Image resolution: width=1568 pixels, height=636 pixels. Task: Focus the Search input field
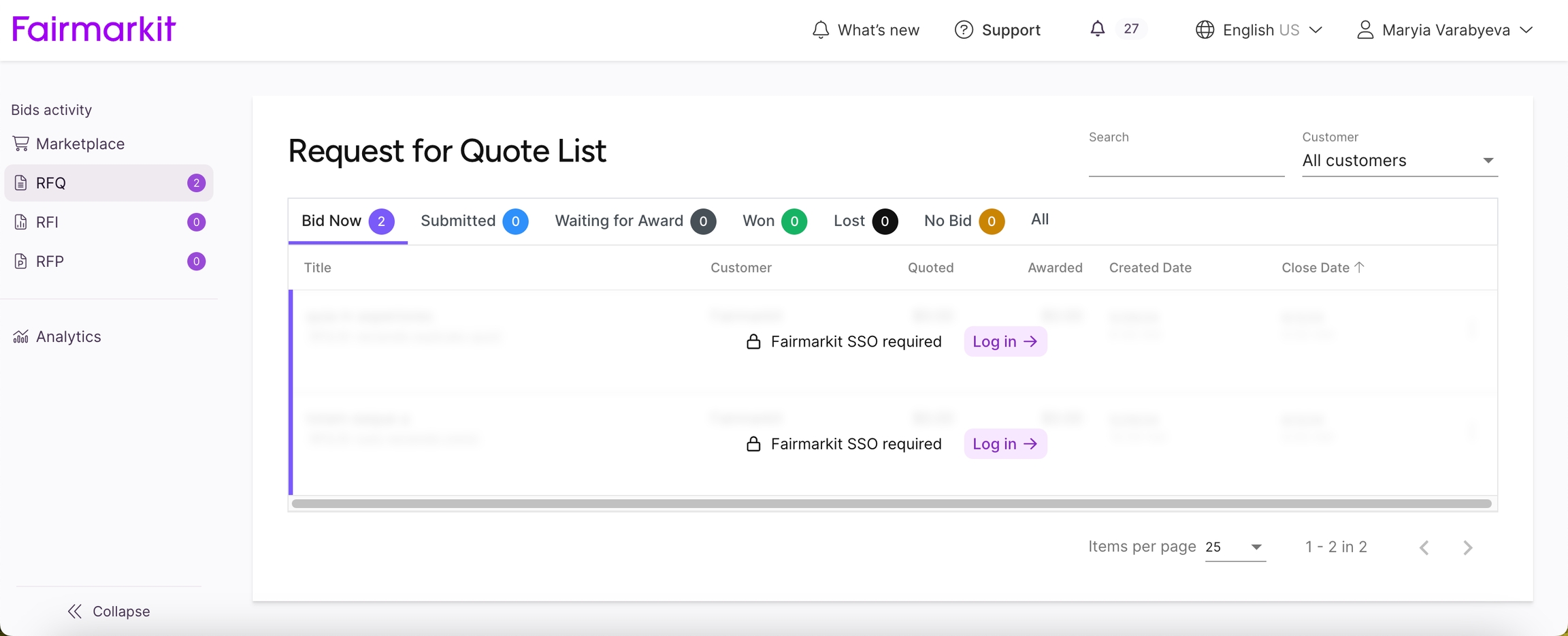(1186, 162)
